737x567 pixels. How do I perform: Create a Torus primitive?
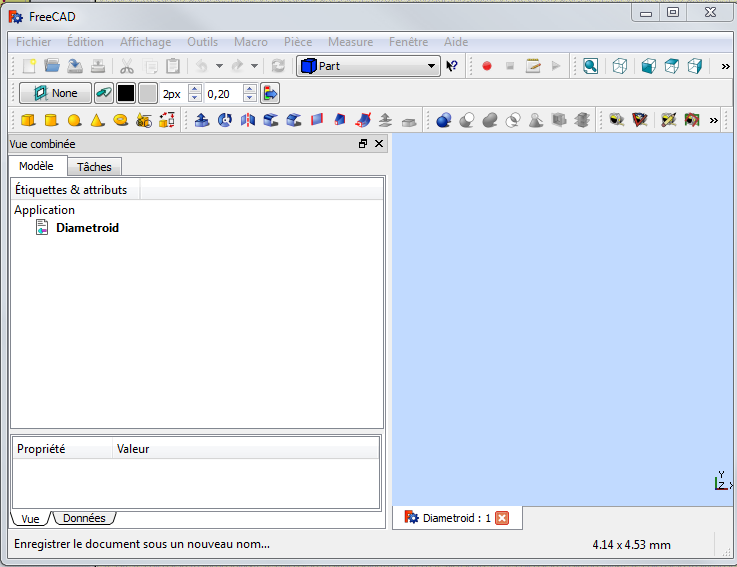coord(121,120)
